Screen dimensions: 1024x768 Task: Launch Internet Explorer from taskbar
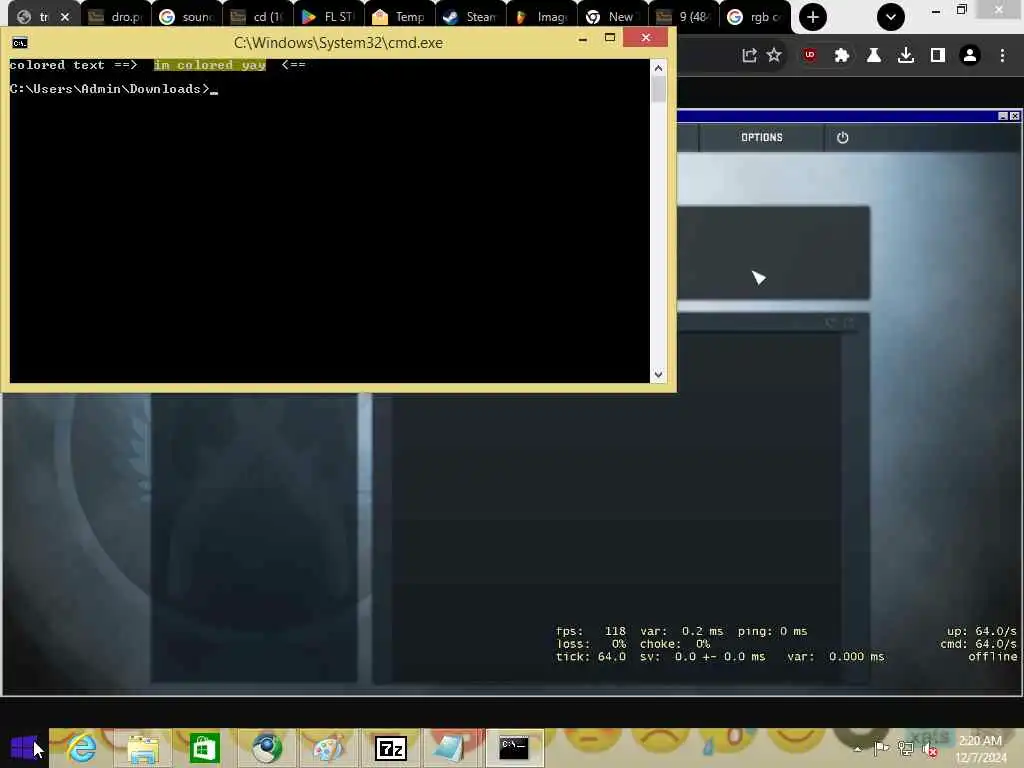point(82,748)
